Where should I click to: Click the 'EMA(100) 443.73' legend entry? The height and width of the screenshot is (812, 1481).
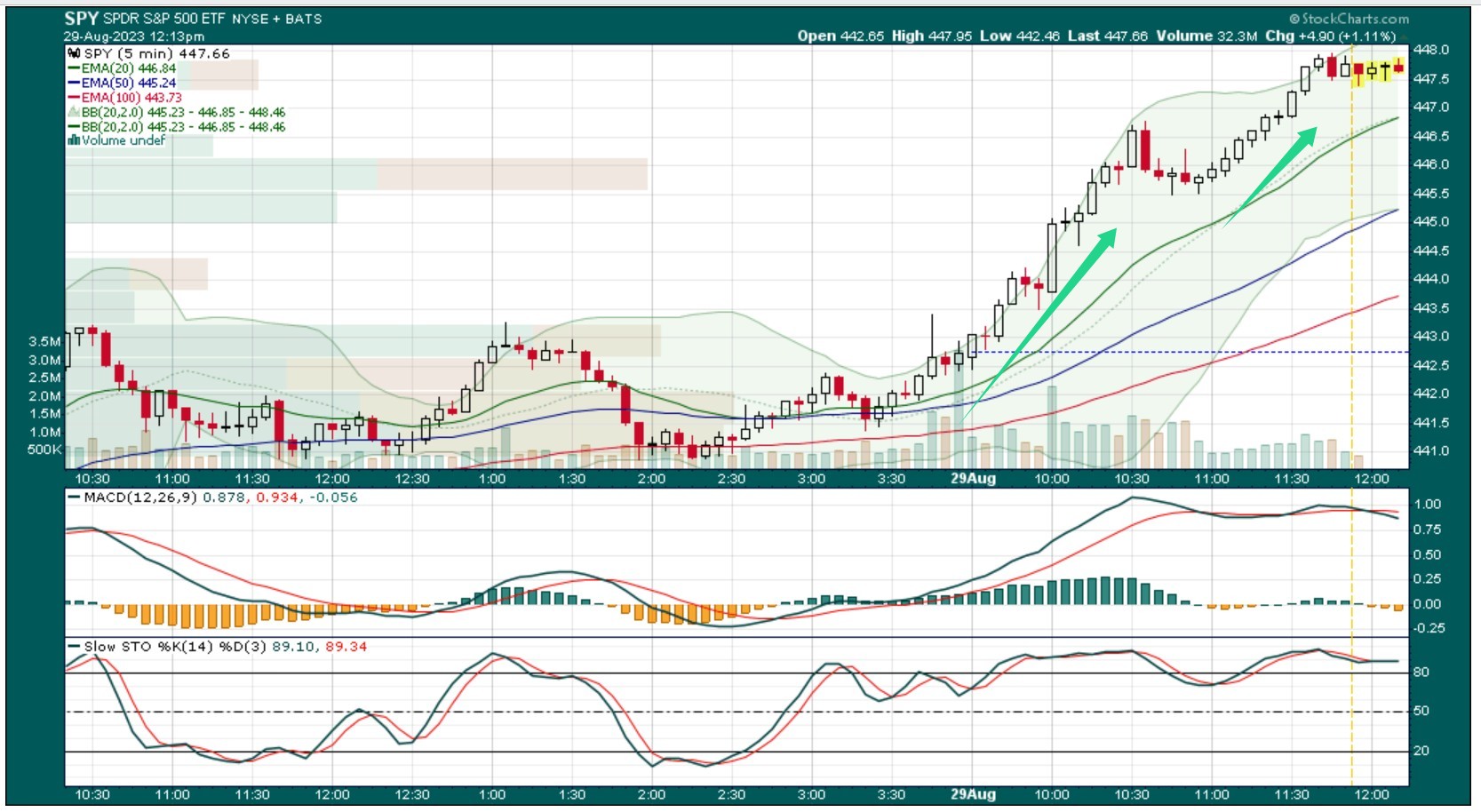(131, 98)
